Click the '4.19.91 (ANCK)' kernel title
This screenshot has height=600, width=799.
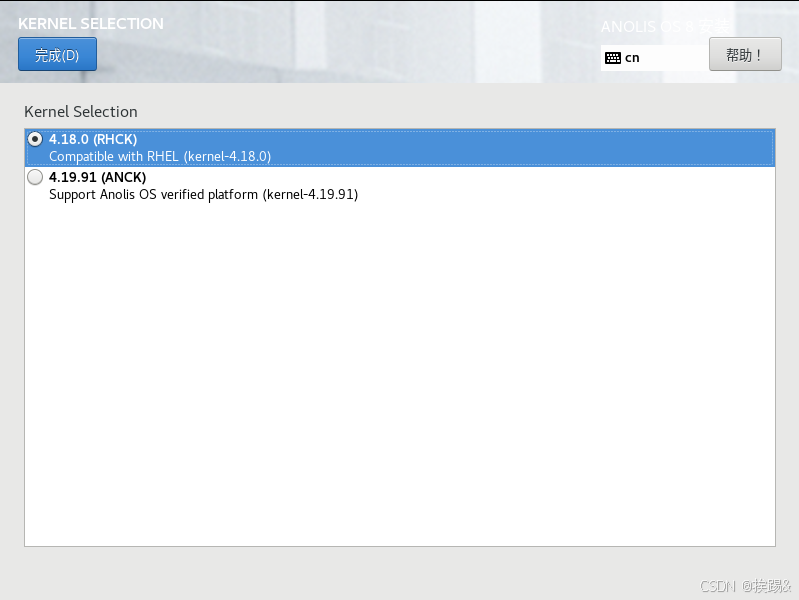[97, 177]
